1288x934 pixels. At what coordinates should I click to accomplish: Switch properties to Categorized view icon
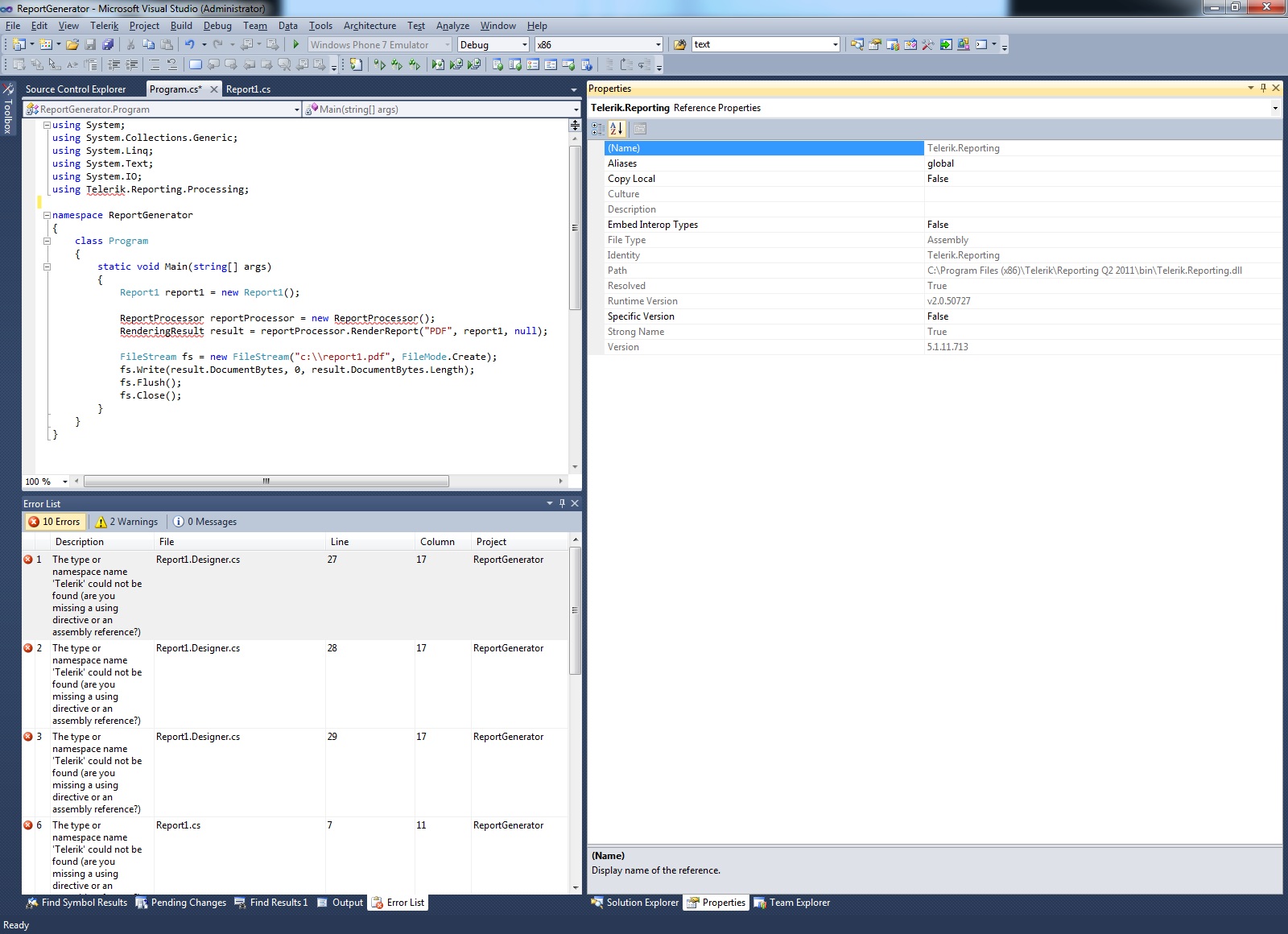(x=597, y=129)
